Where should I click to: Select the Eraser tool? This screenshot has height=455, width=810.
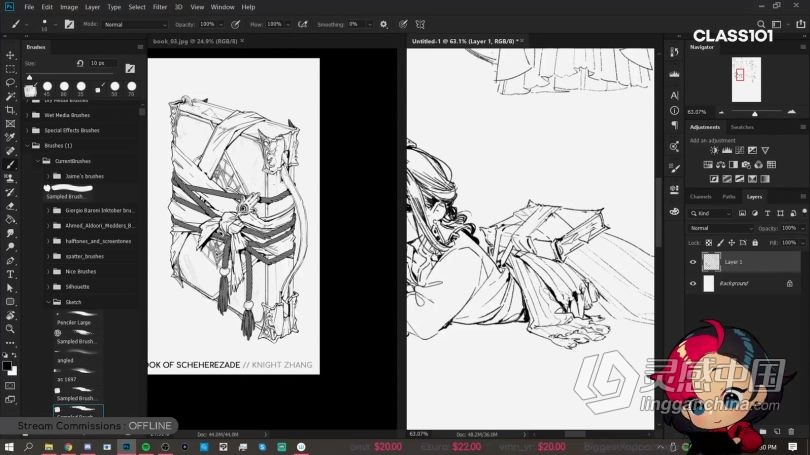(10, 206)
